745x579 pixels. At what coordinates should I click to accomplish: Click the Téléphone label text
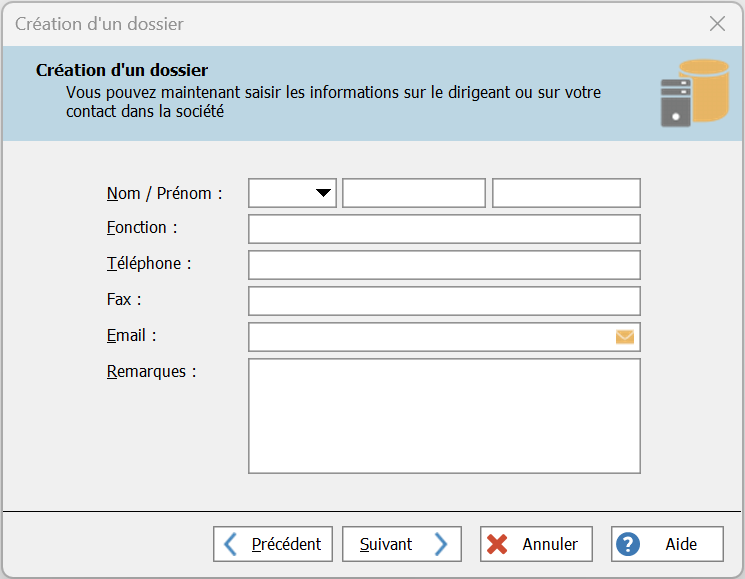click(148, 264)
